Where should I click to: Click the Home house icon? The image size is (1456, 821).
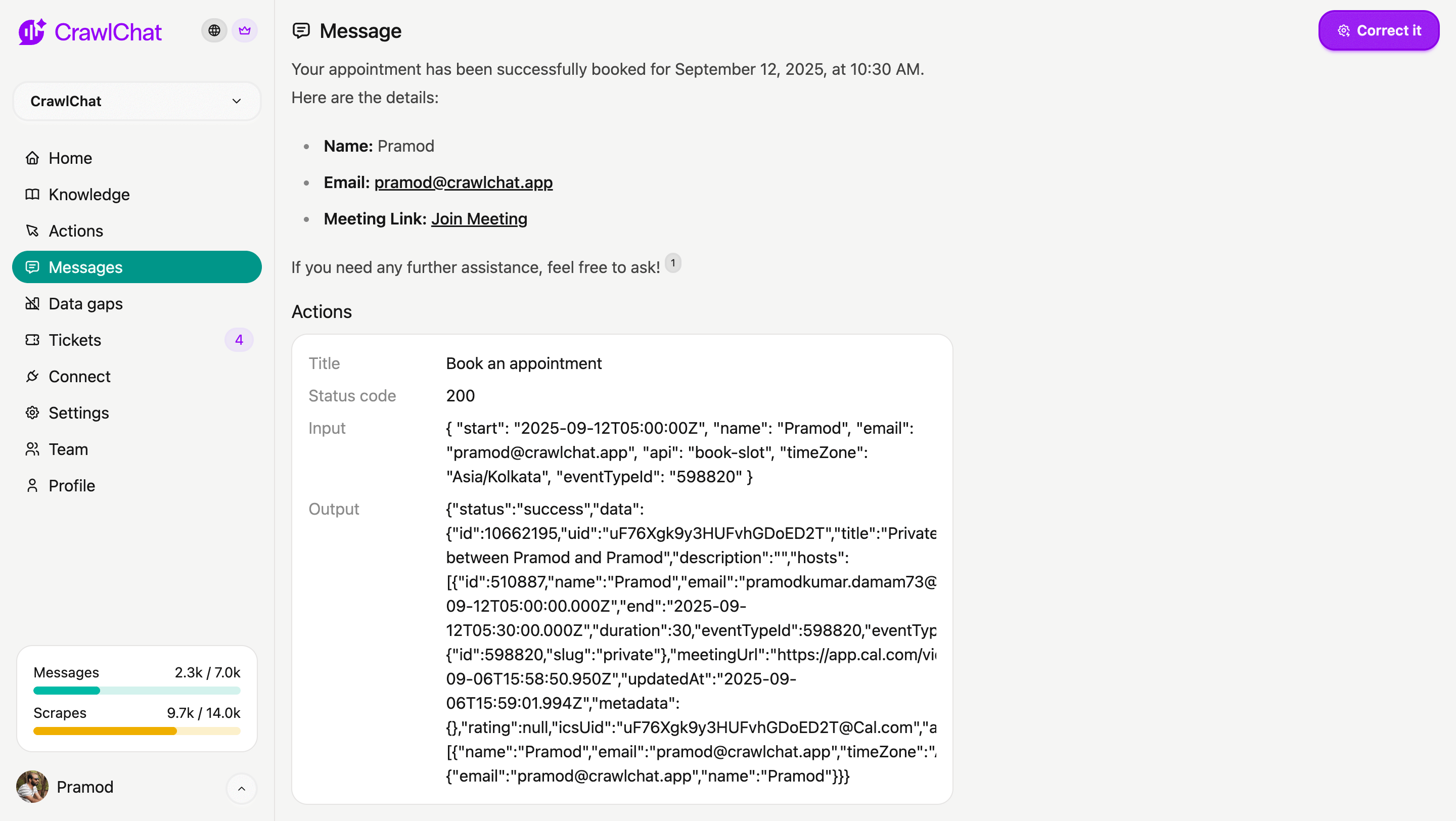[32, 158]
